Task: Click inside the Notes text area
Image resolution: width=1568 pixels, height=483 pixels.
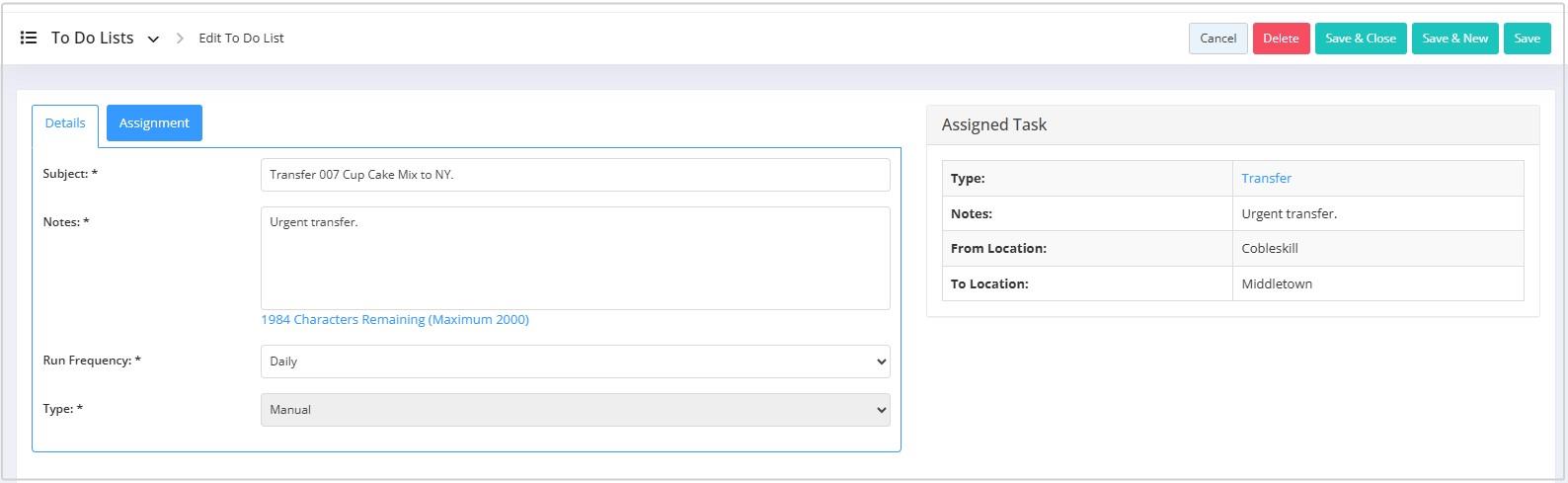Action: point(575,258)
